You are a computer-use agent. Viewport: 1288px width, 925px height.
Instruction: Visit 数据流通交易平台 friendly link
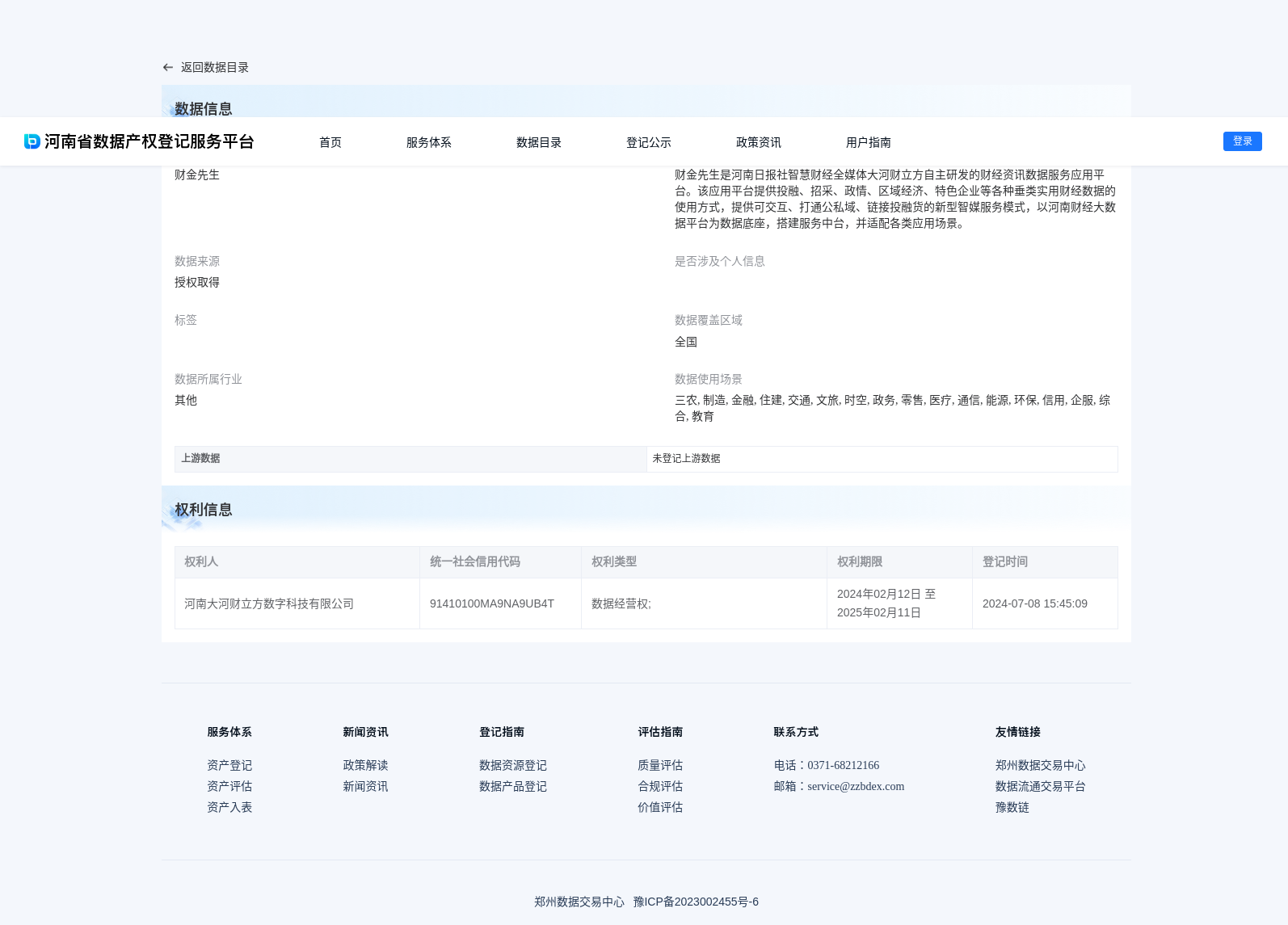tap(1041, 786)
